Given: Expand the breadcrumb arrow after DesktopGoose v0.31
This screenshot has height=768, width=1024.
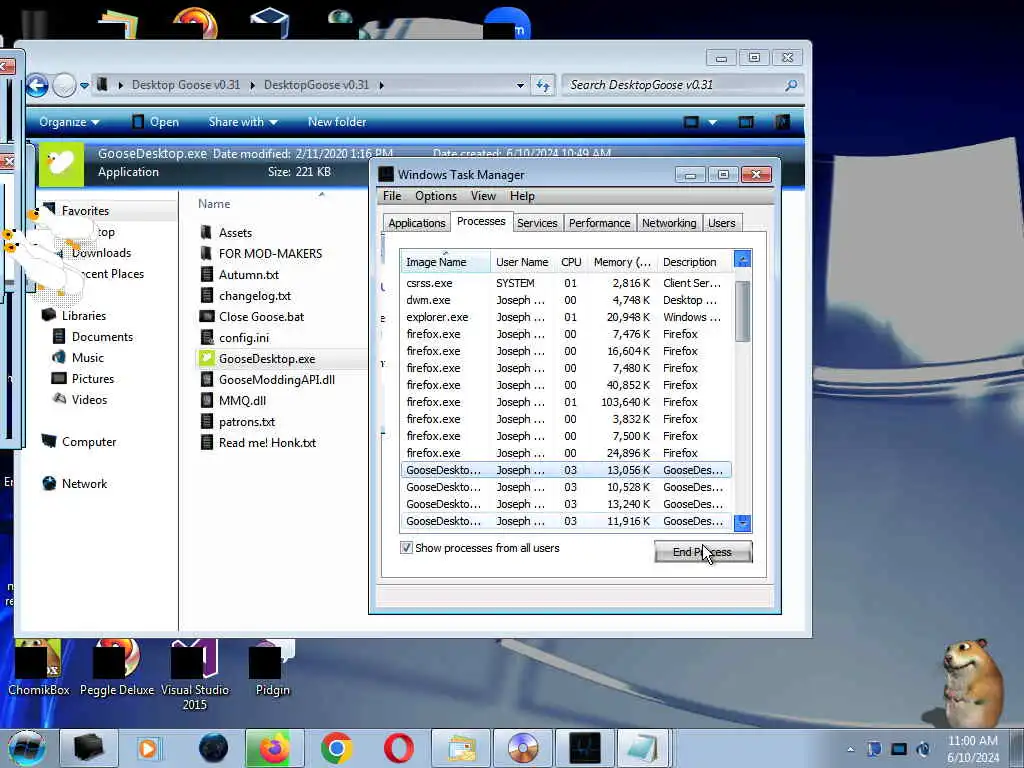Looking at the screenshot, I should 381,85.
